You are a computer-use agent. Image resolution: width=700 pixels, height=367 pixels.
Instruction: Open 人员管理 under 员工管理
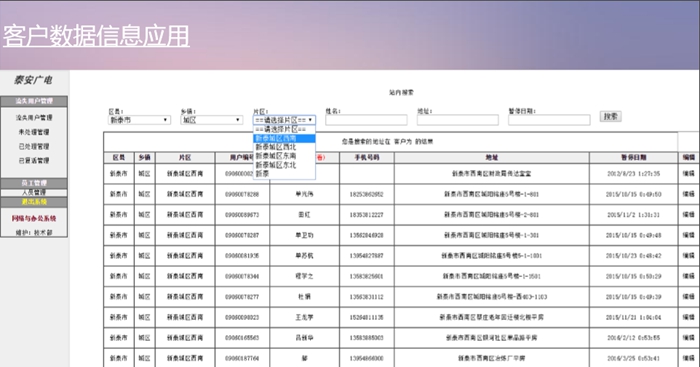34,192
